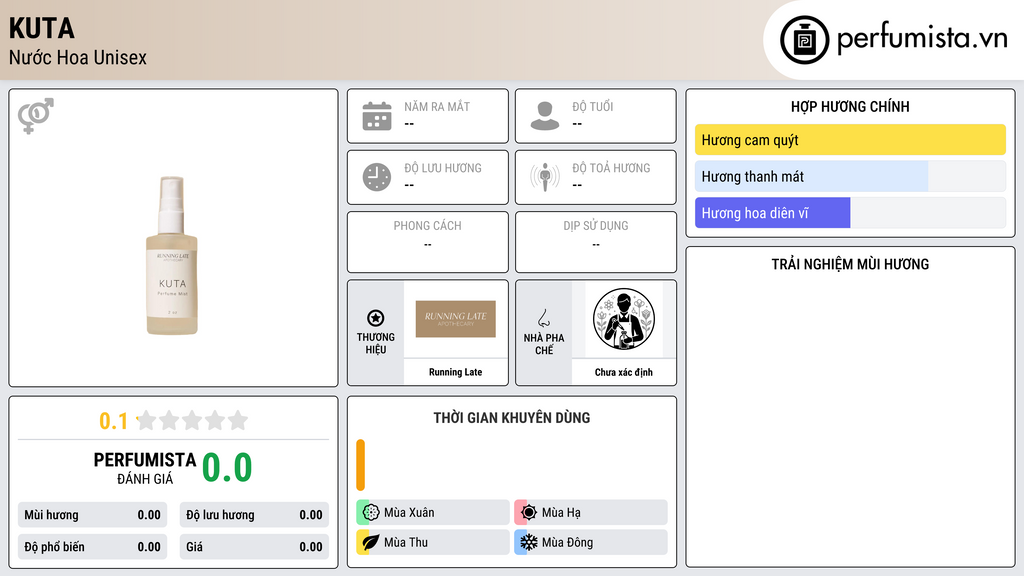This screenshot has height=576, width=1024.
Task: Click the Chưa xác định perfumer label
Action: (624, 372)
